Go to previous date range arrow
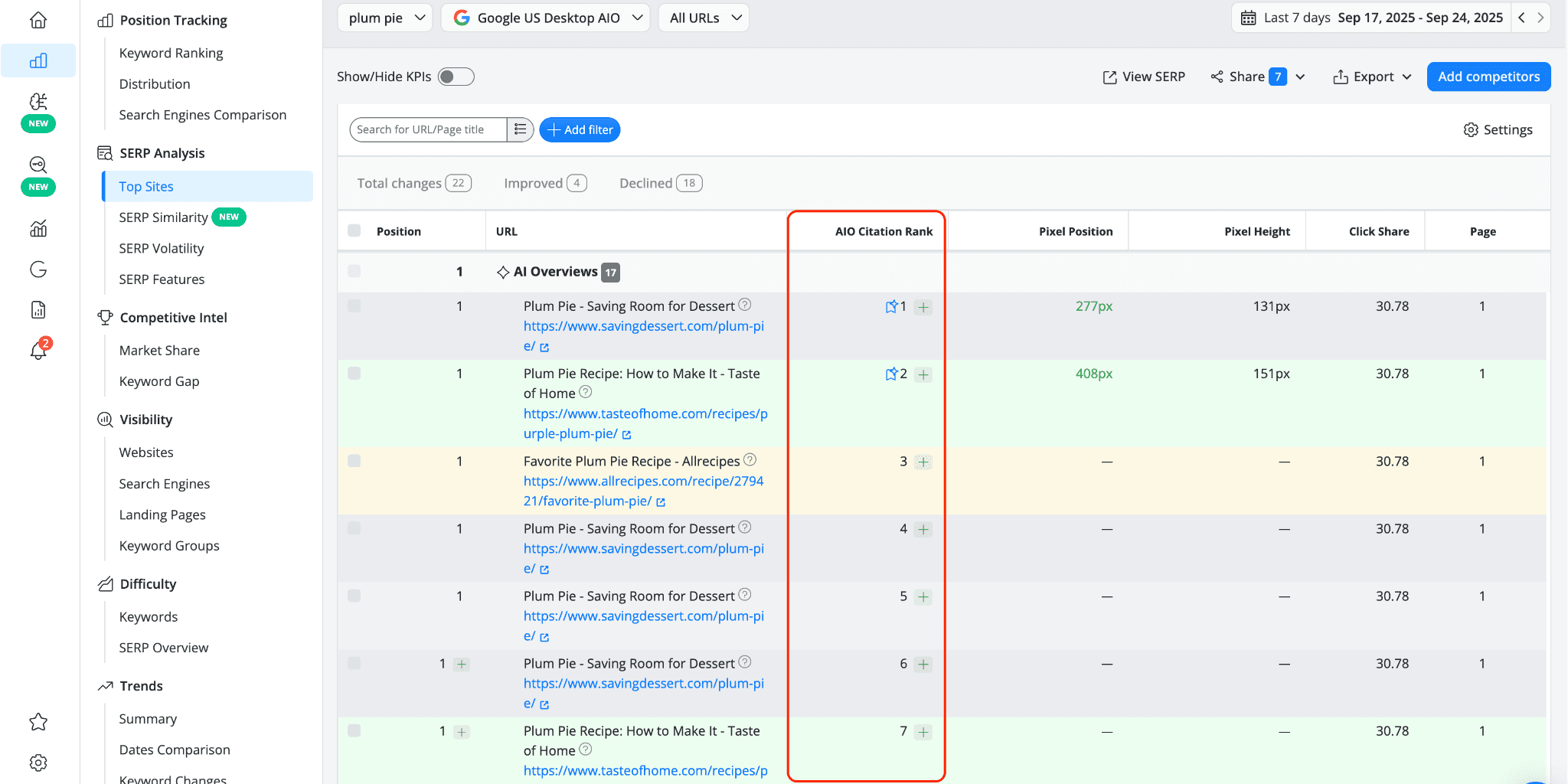The width and height of the screenshot is (1568, 784). point(1521,18)
